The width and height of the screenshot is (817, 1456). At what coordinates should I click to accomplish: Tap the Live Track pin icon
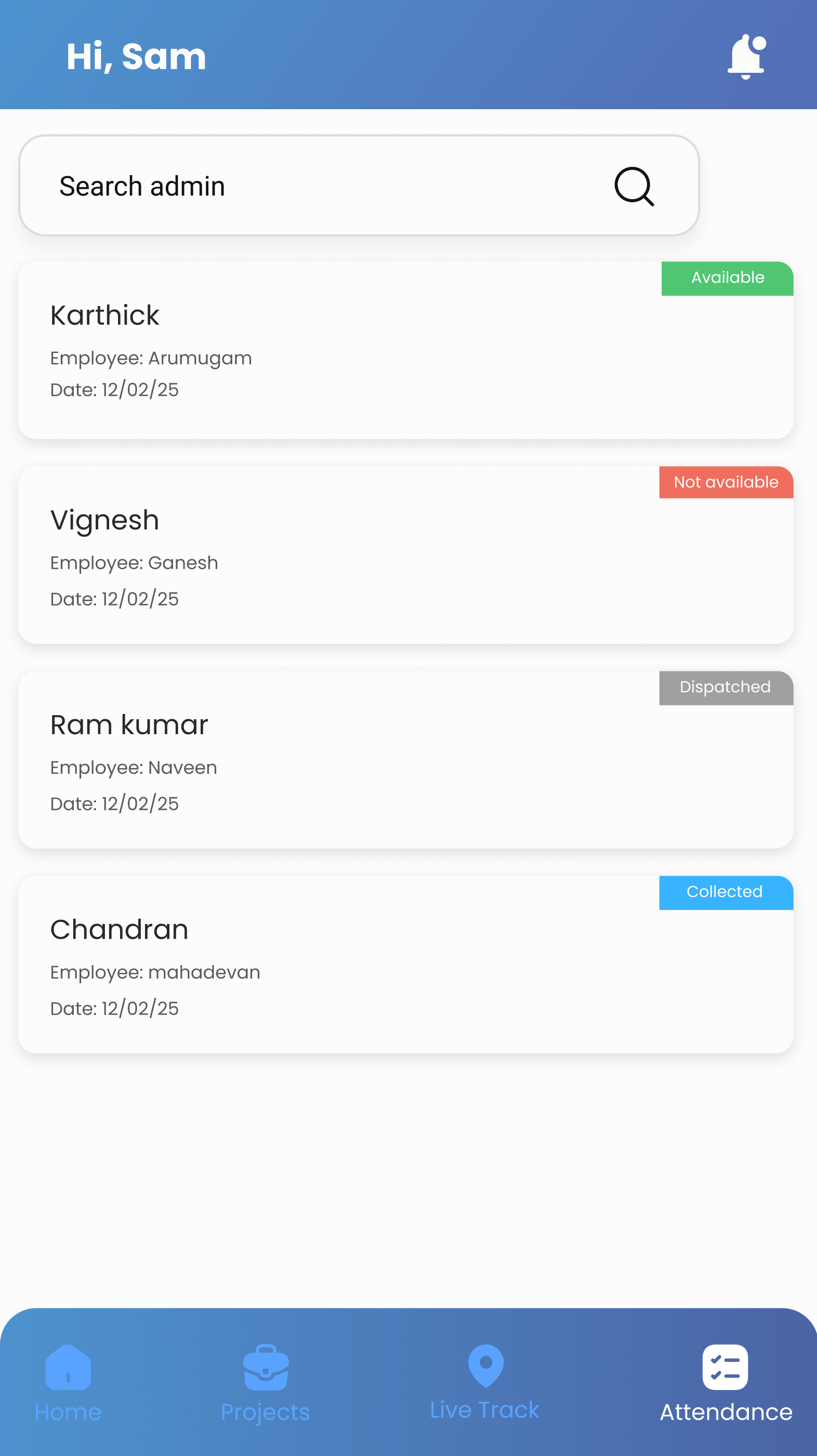(x=485, y=1366)
